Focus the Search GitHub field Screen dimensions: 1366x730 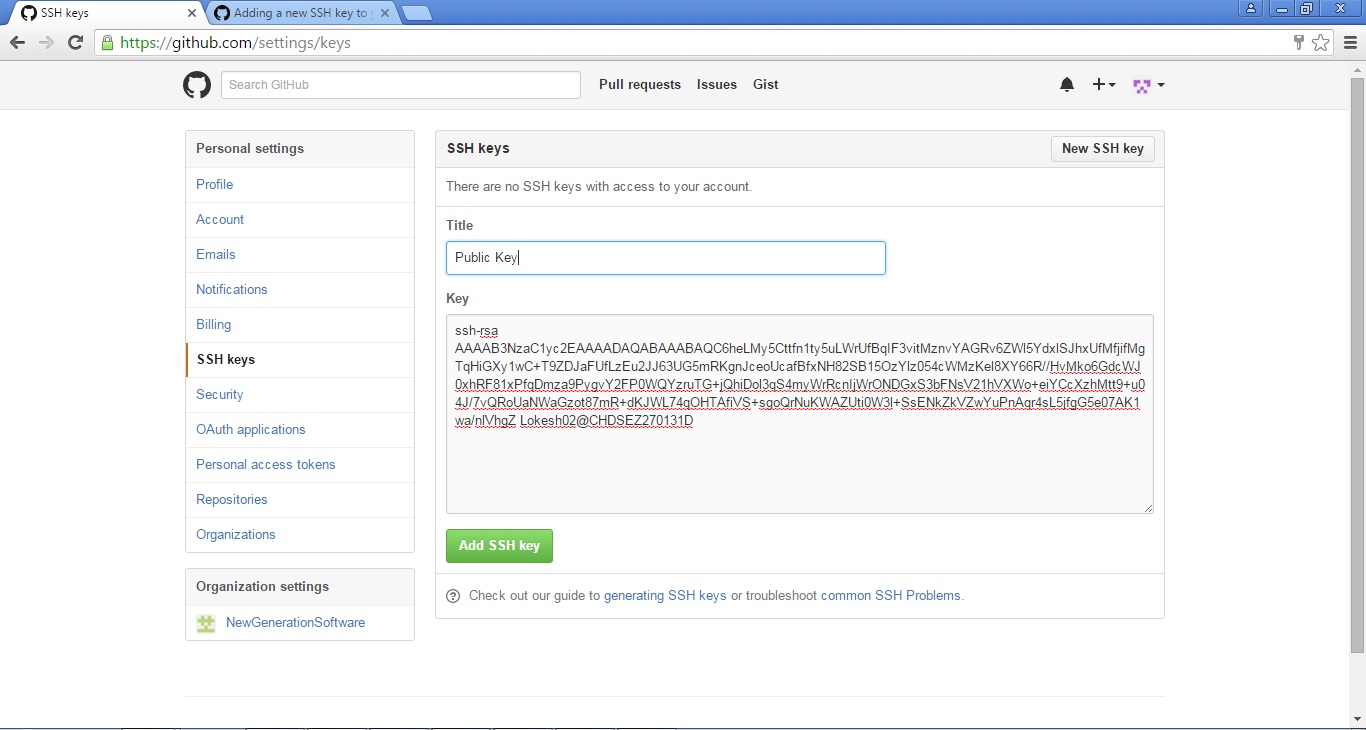click(x=401, y=85)
